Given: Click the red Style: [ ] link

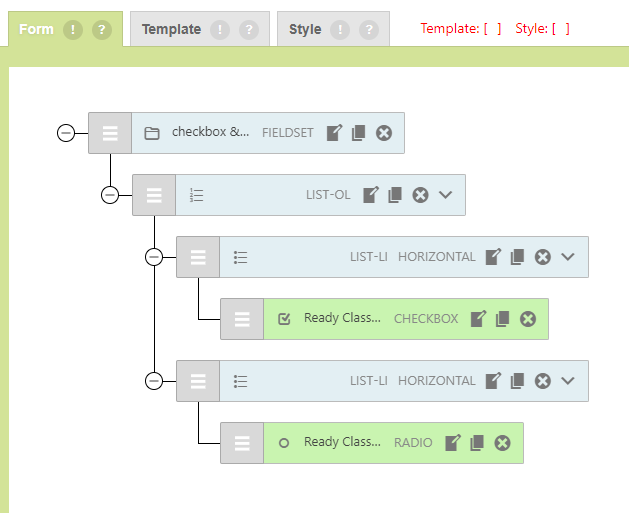Looking at the screenshot, I should tap(543, 29).
